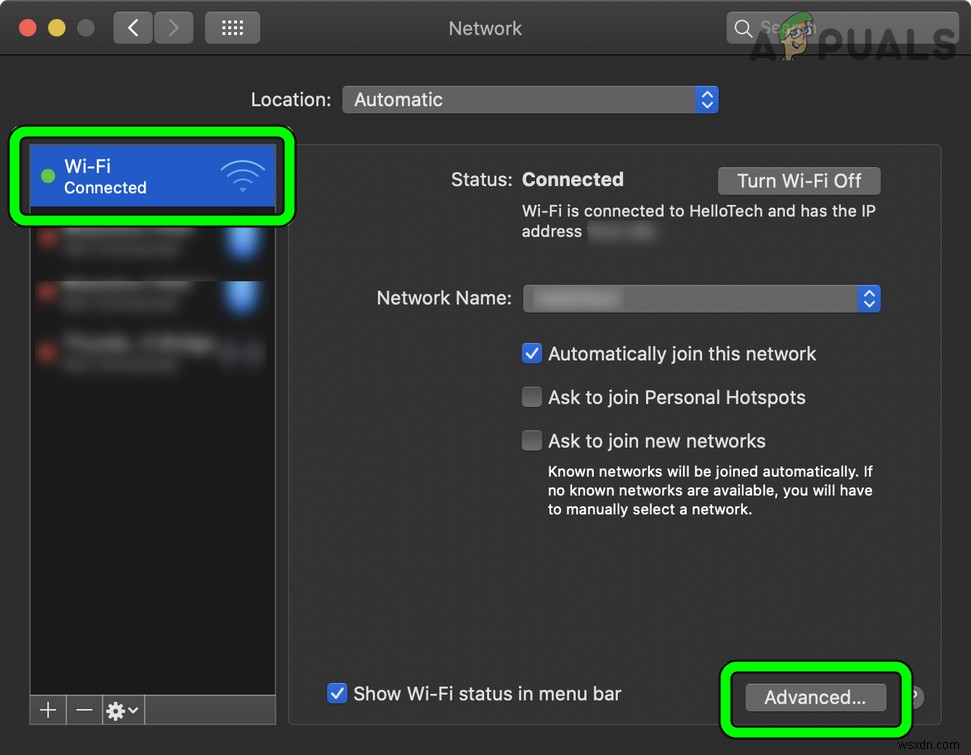
Task: Click the search magnifier icon
Action: pyautogui.click(x=744, y=28)
